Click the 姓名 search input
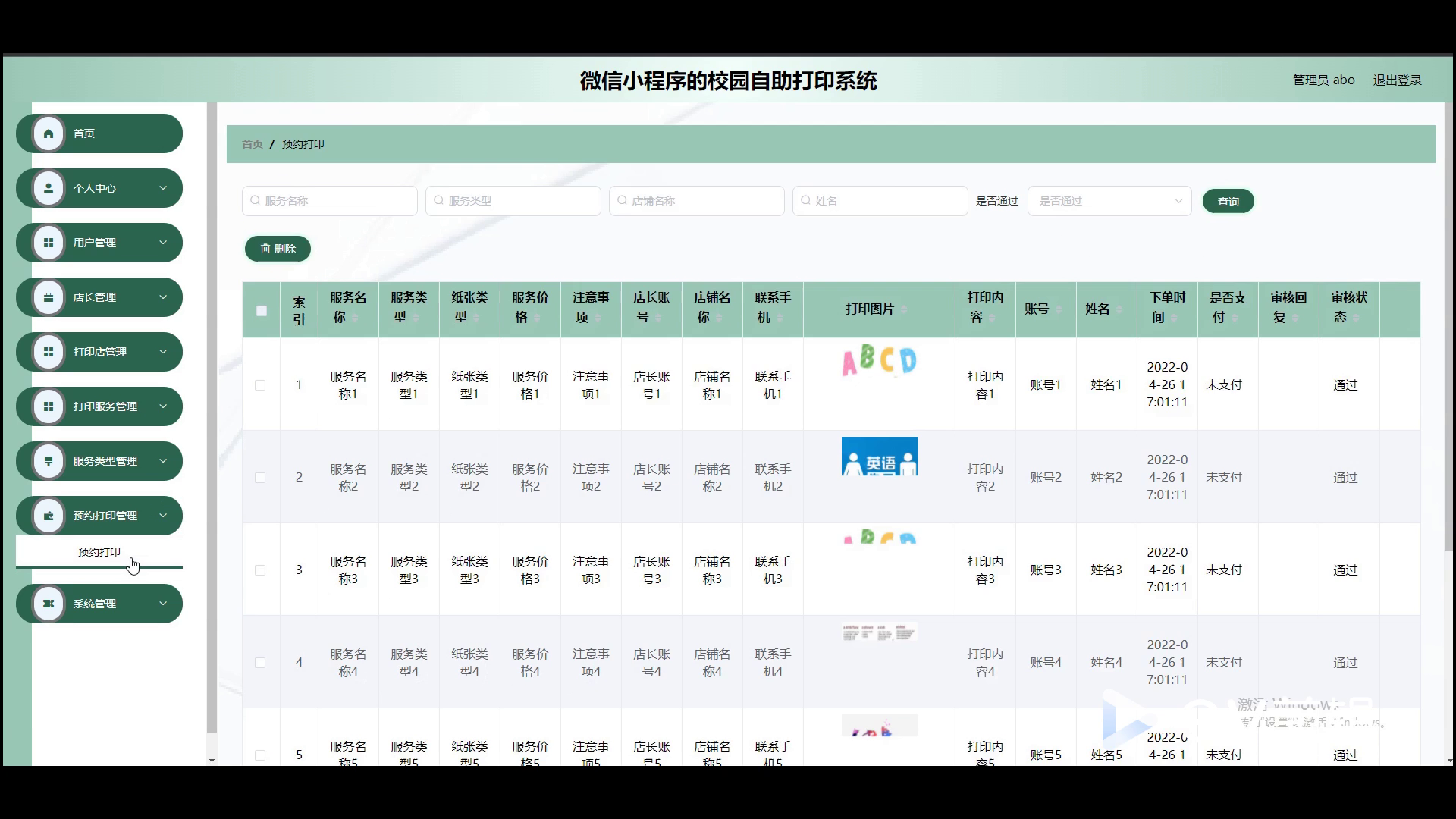 [880, 201]
